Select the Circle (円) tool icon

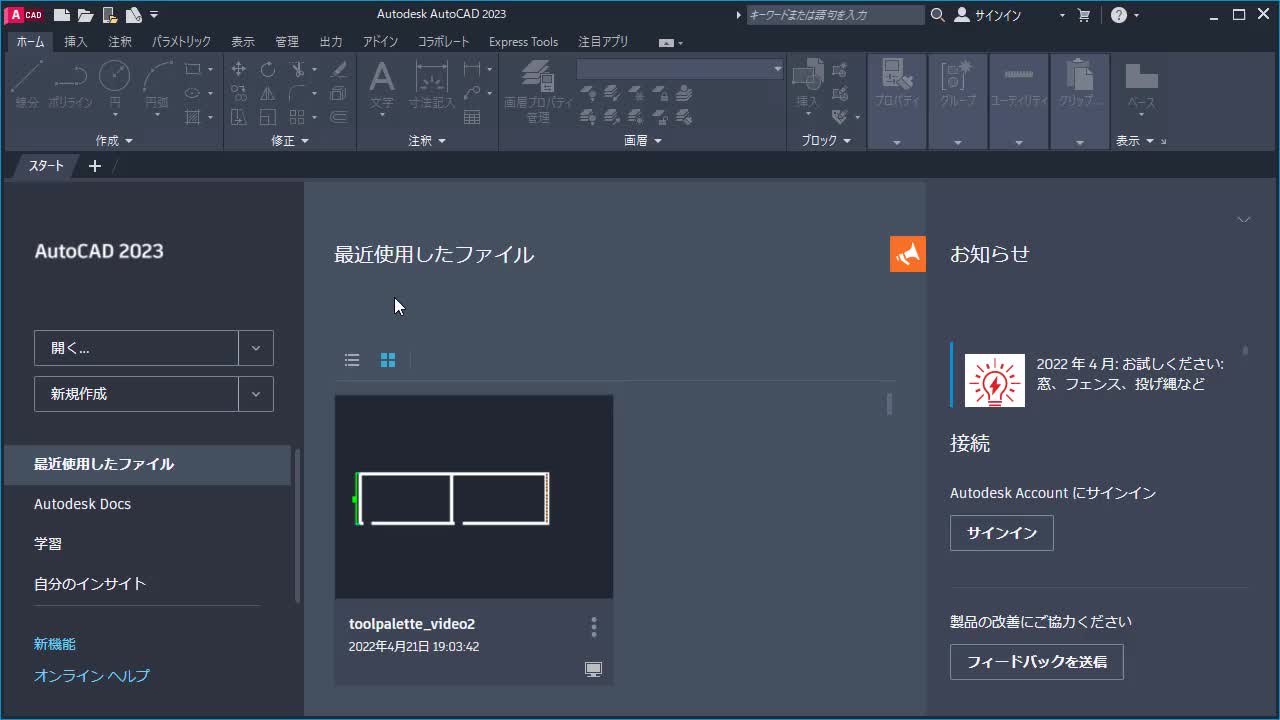pos(114,76)
